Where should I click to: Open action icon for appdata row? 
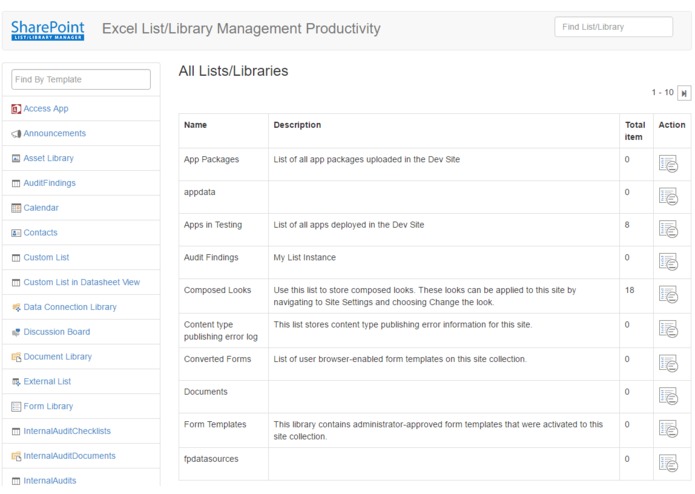[668, 196]
